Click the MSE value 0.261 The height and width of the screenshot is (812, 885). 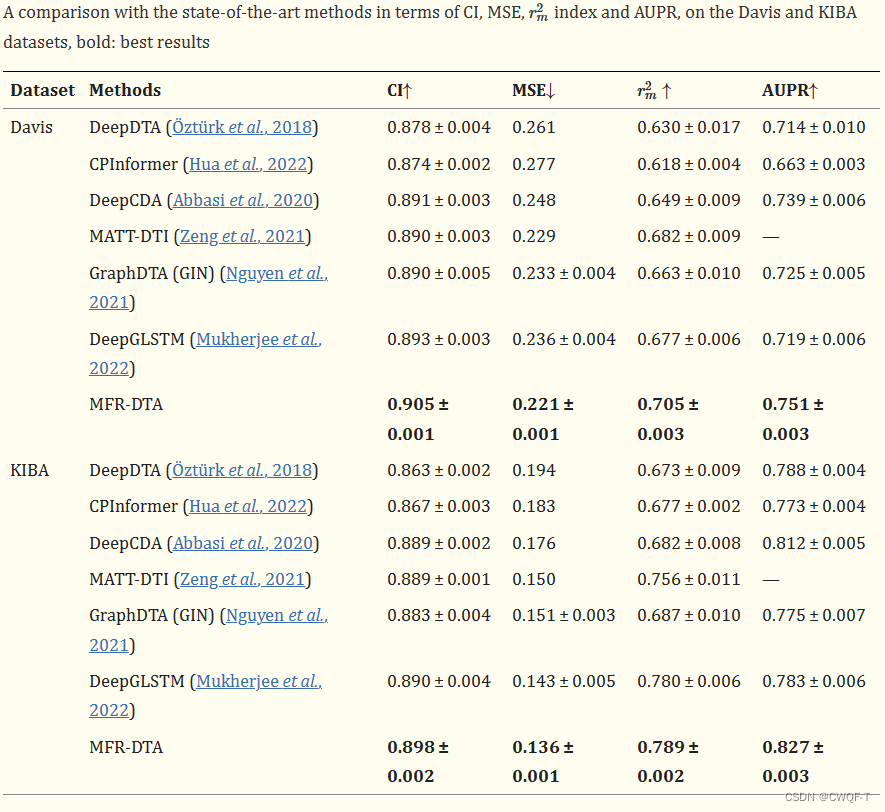[534, 128]
